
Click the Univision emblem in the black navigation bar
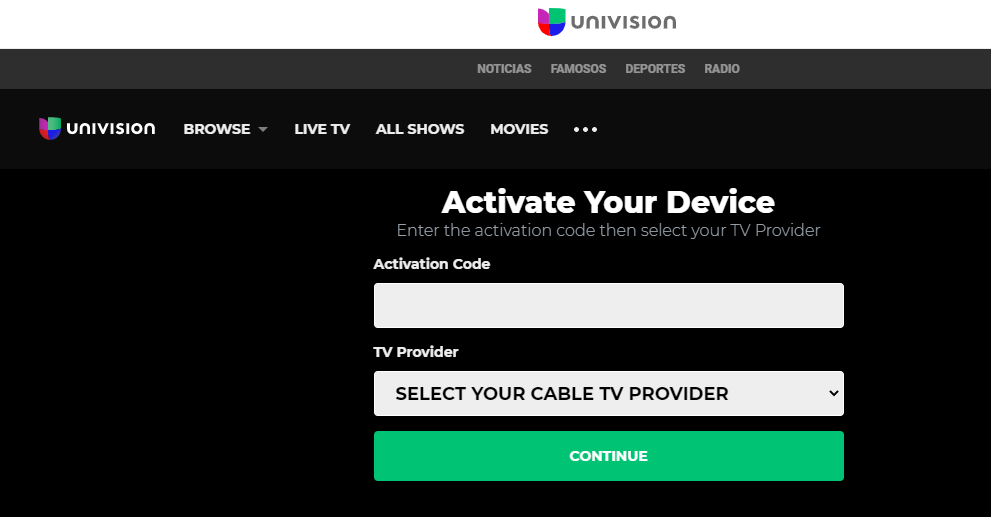click(x=50, y=128)
